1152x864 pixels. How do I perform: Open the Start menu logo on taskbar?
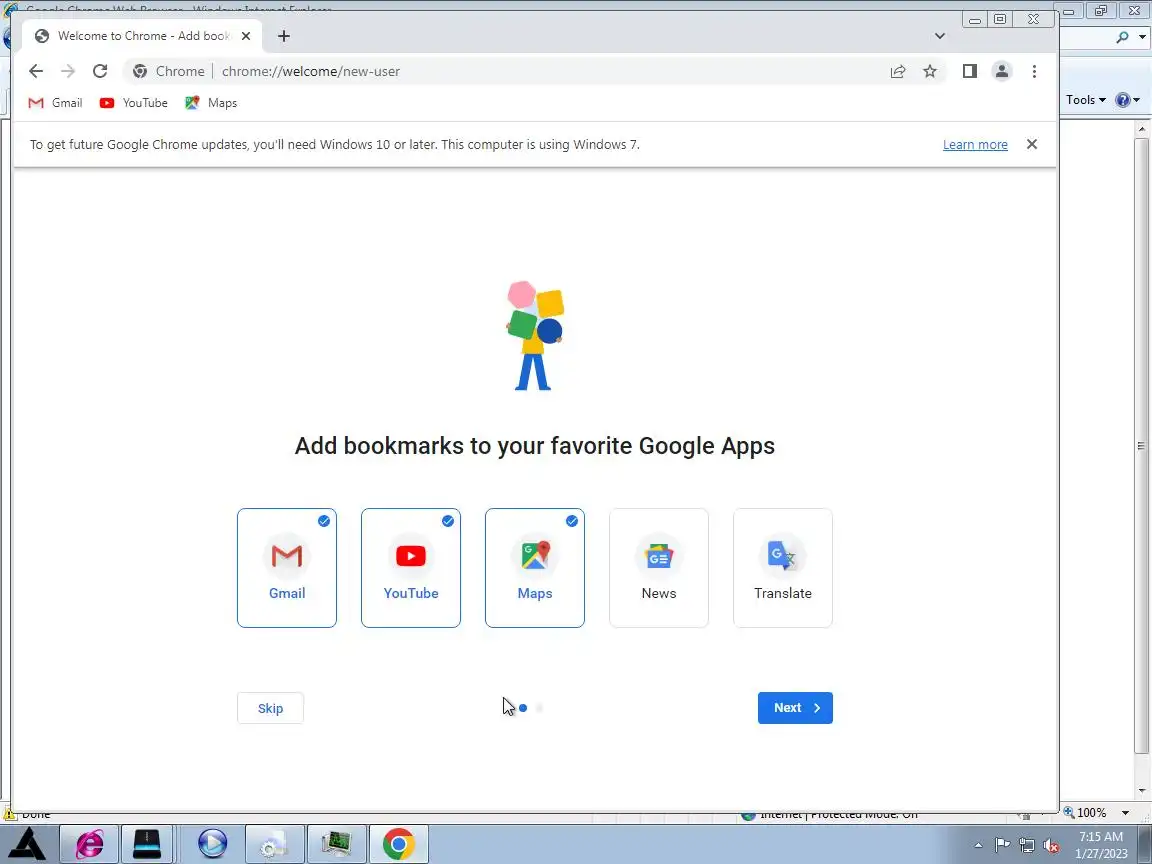click(x=27, y=843)
